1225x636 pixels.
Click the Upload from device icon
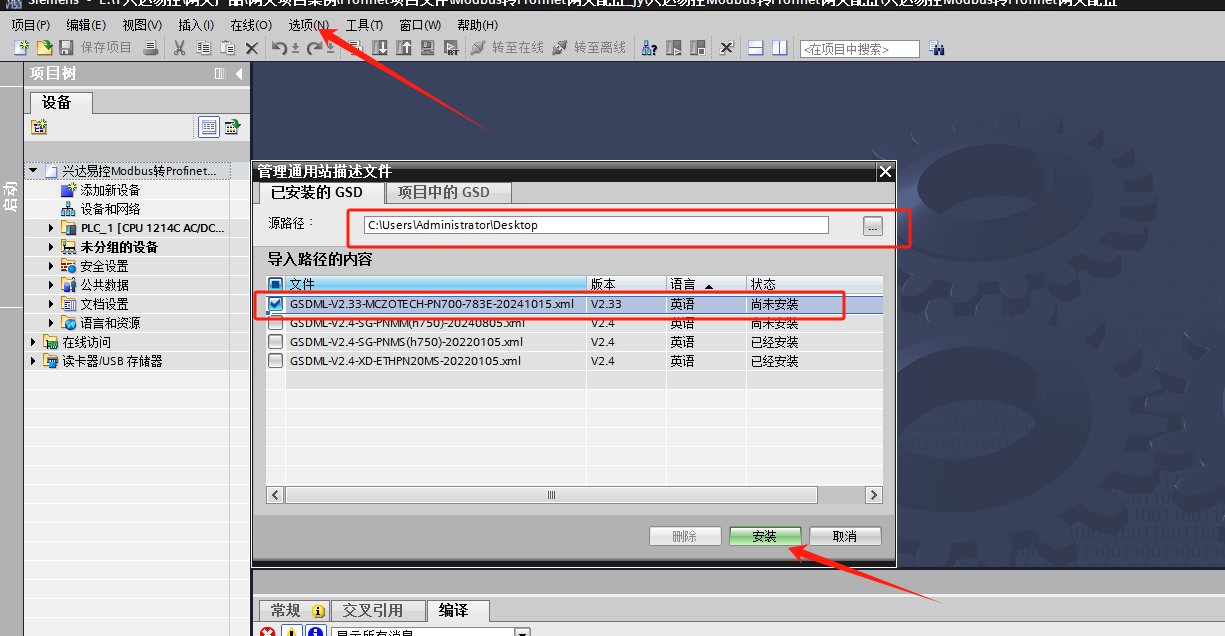404,48
